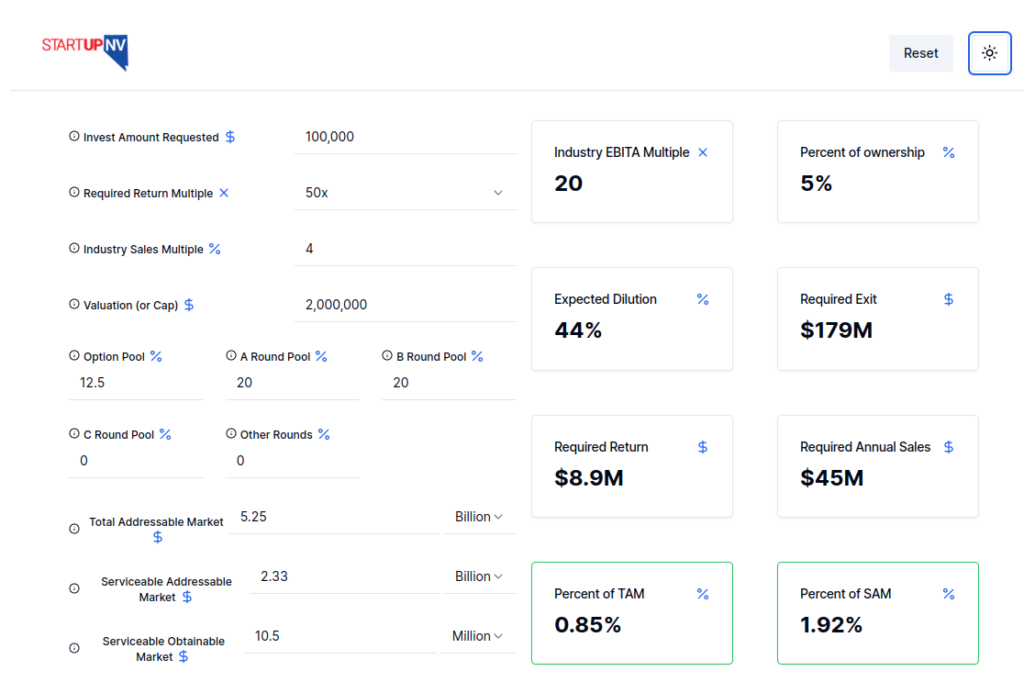The width and height of the screenshot is (1024, 682).
Task: Toggle percent unit on Percent of ownership card
Action: 948,152
